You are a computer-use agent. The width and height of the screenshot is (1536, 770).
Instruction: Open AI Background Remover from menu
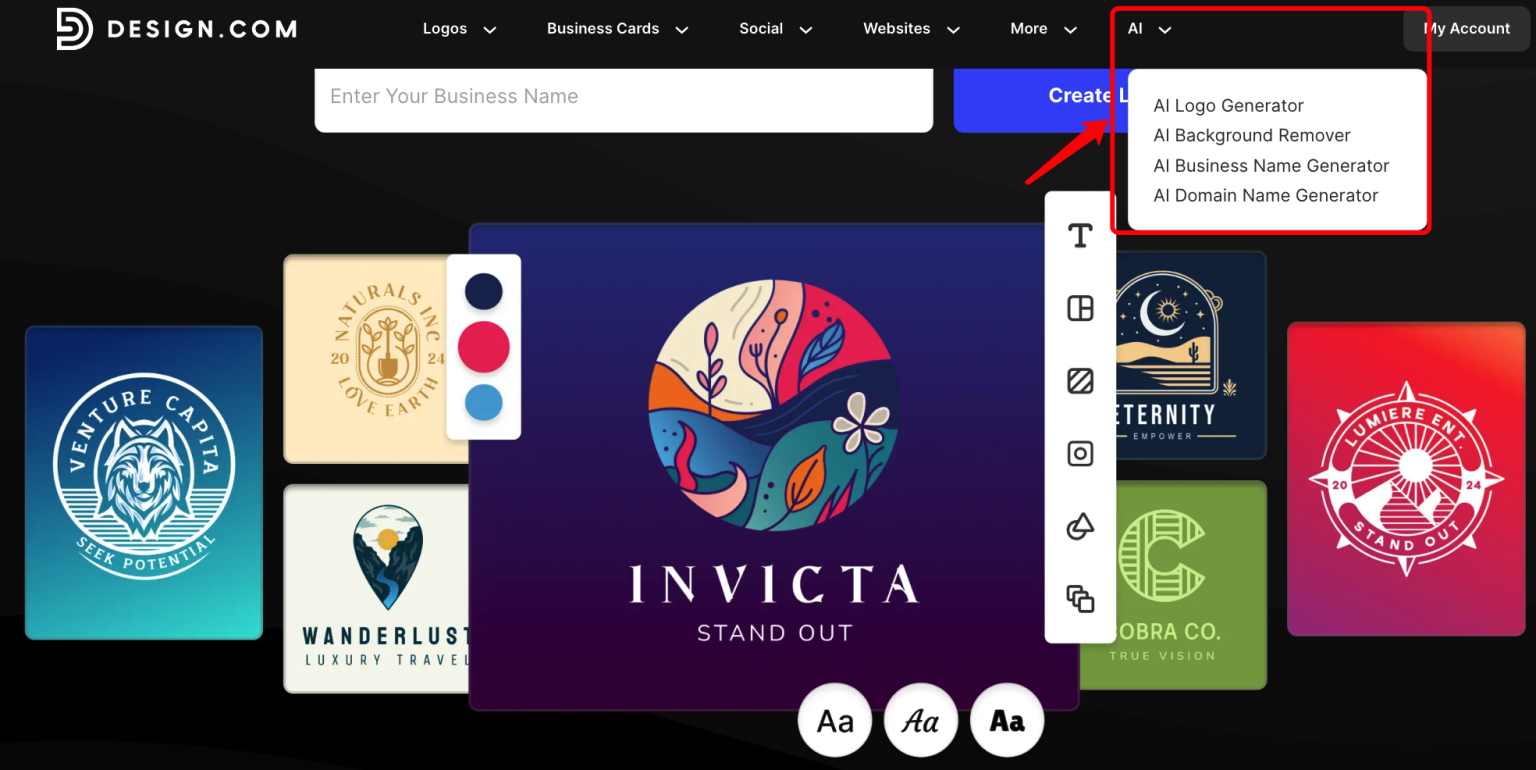pyautogui.click(x=1251, y=136)
